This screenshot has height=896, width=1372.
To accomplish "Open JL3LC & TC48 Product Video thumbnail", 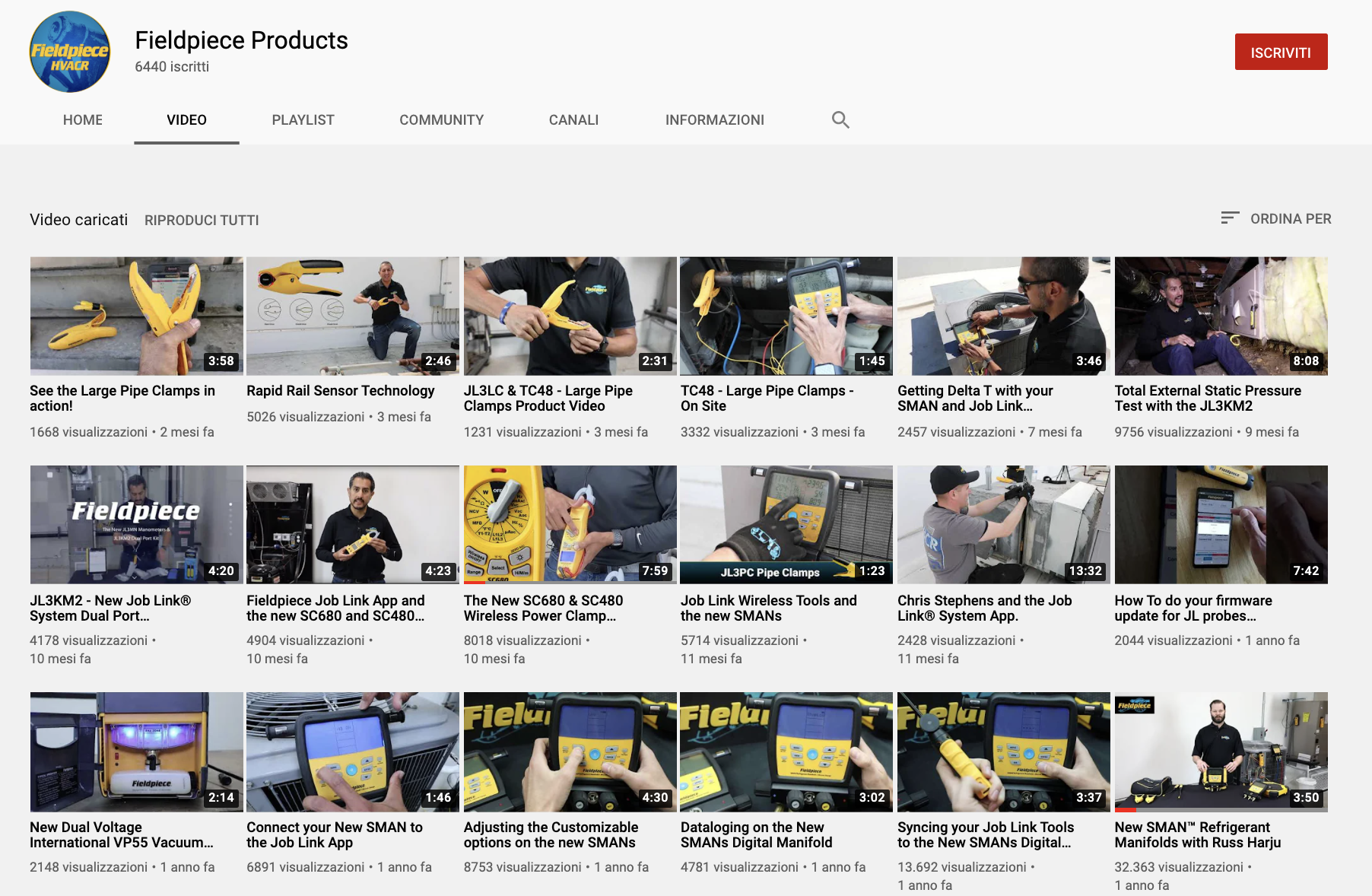I will 570,316.
